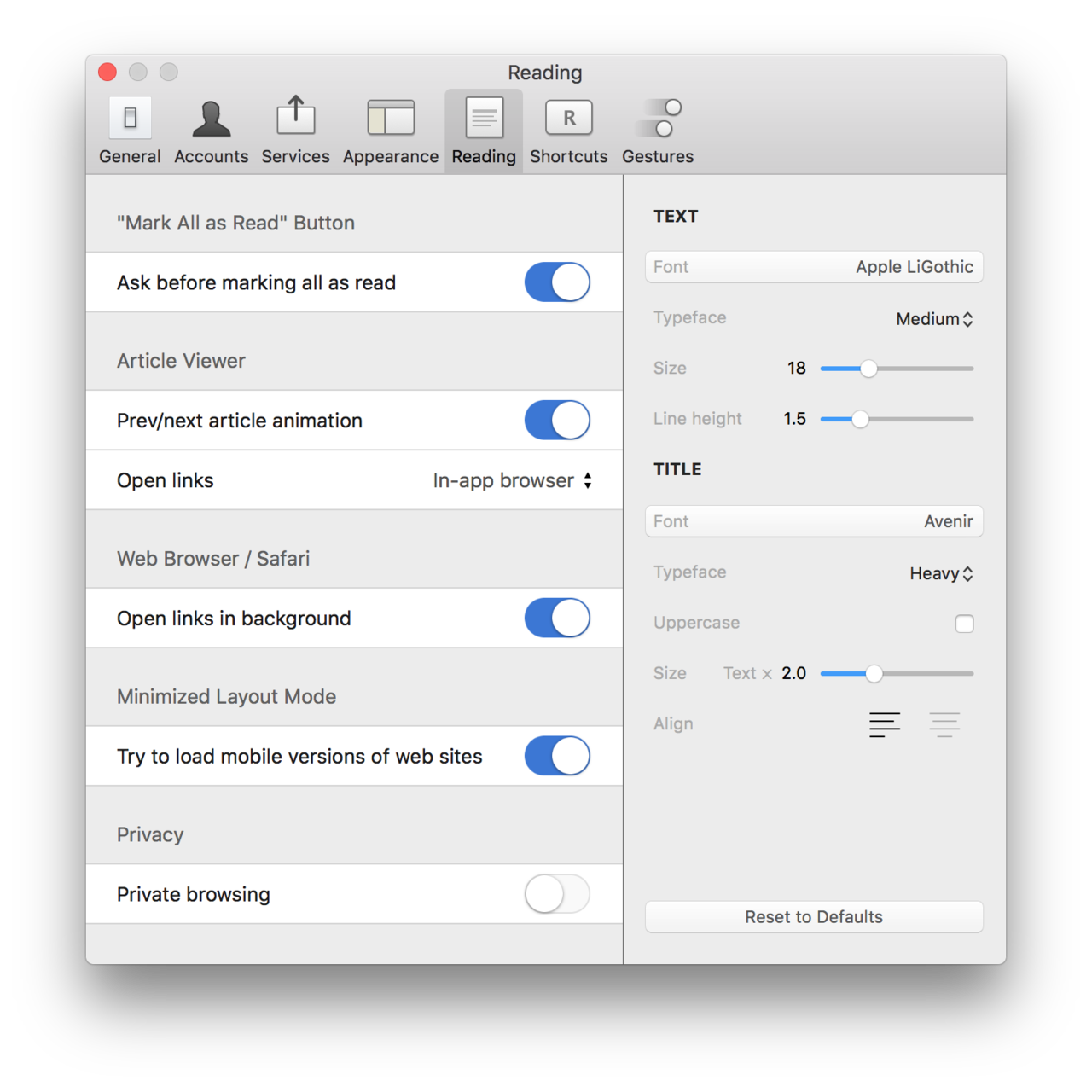The width and height of the screenshot is (1092, 1092).
Task: Enable Private browsing switch
Action: tap(557, 895)
